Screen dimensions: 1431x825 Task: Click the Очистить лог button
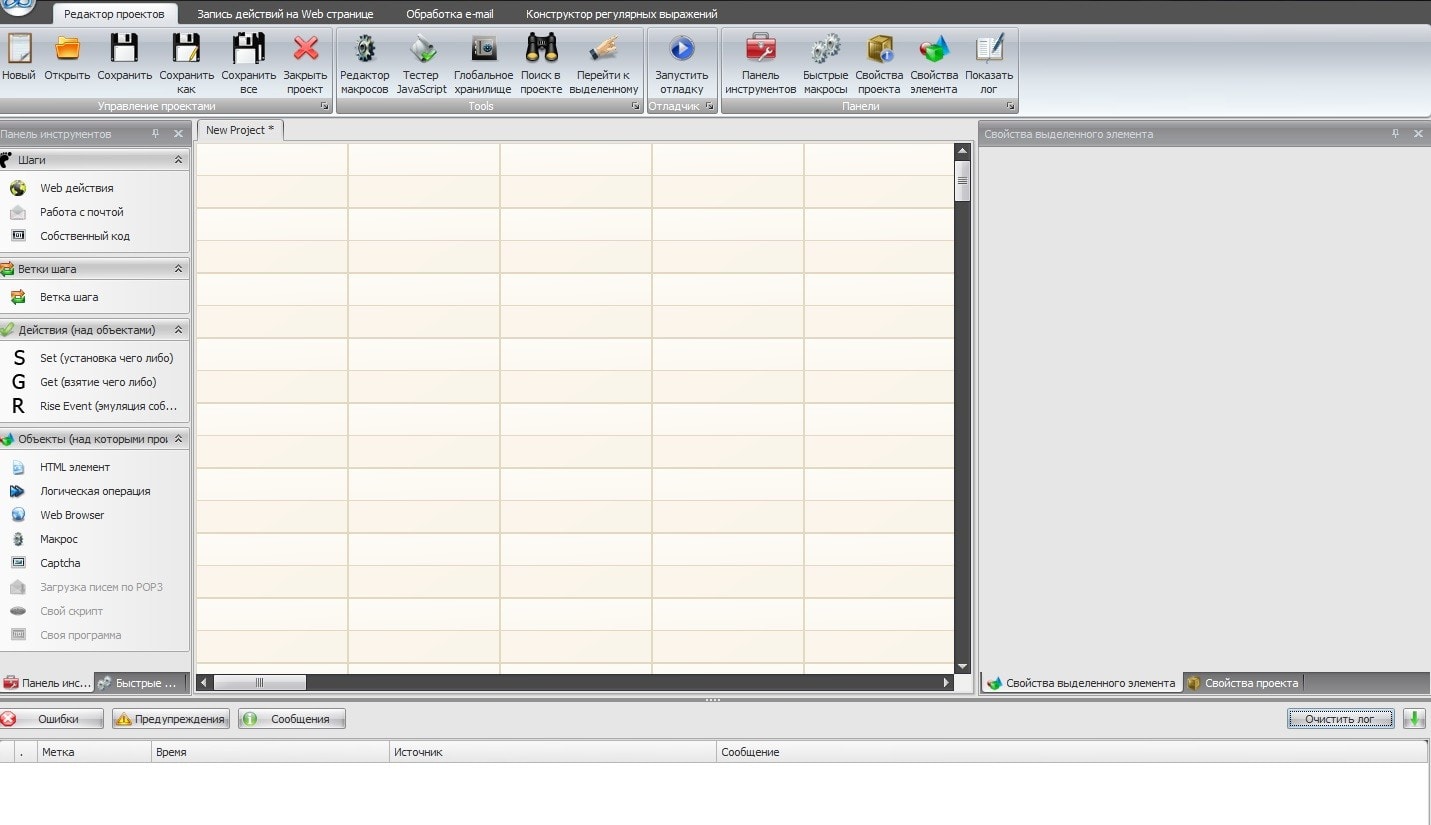[1340, 719]
